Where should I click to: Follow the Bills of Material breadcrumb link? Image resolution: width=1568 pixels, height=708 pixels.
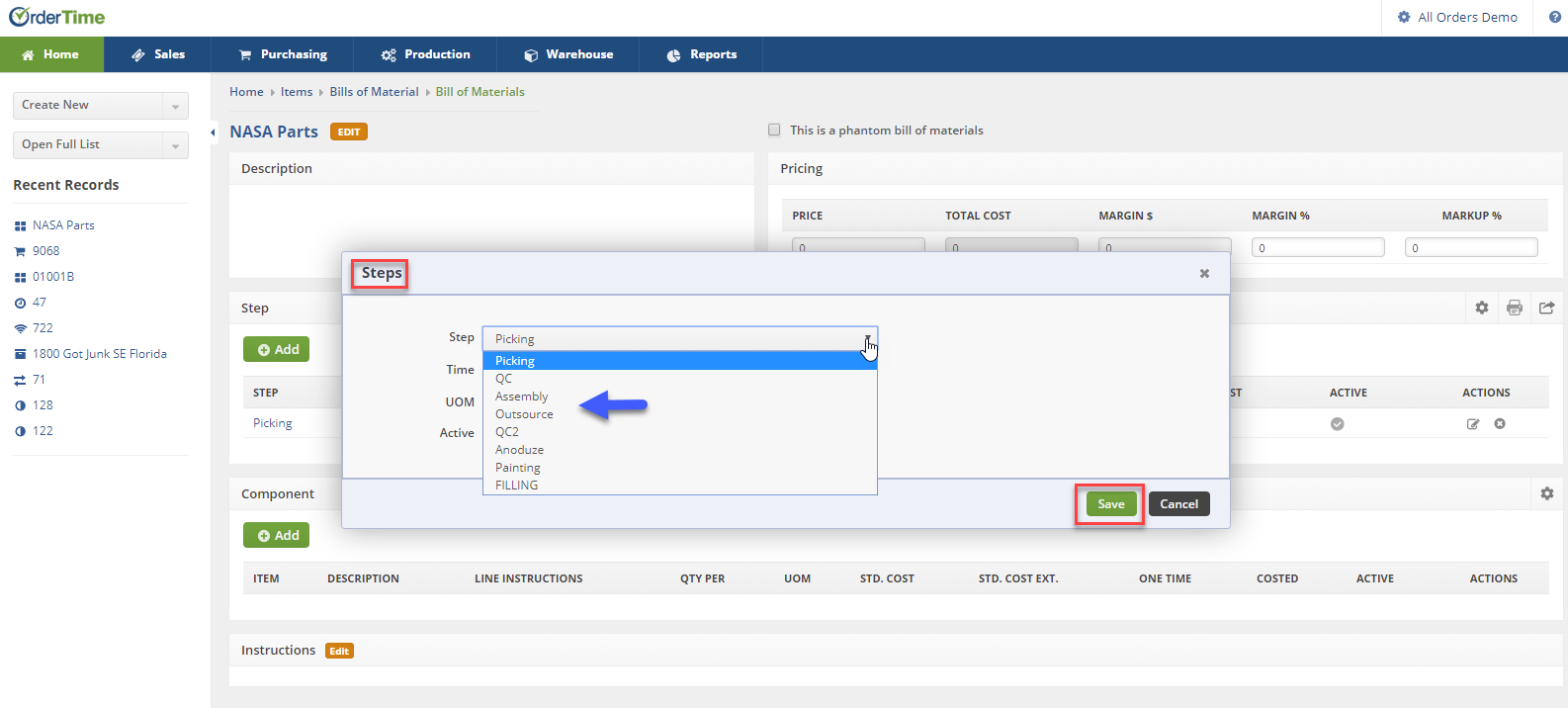(374, 92)
